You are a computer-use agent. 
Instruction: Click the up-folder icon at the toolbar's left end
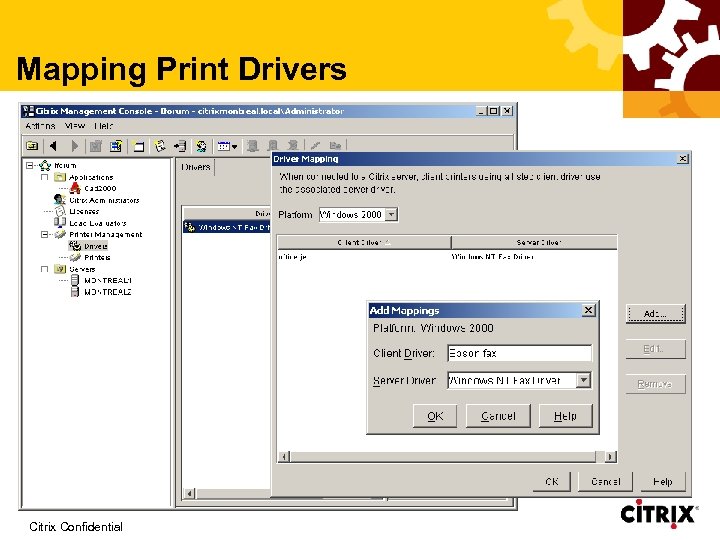[x=32, y=146]
